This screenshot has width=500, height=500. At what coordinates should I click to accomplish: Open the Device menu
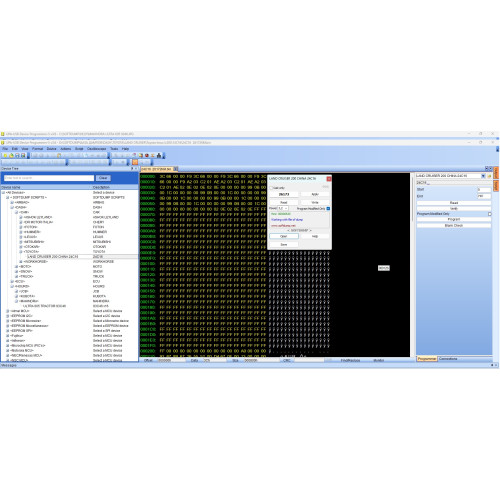pyautogui.click(x=51, y=149)
